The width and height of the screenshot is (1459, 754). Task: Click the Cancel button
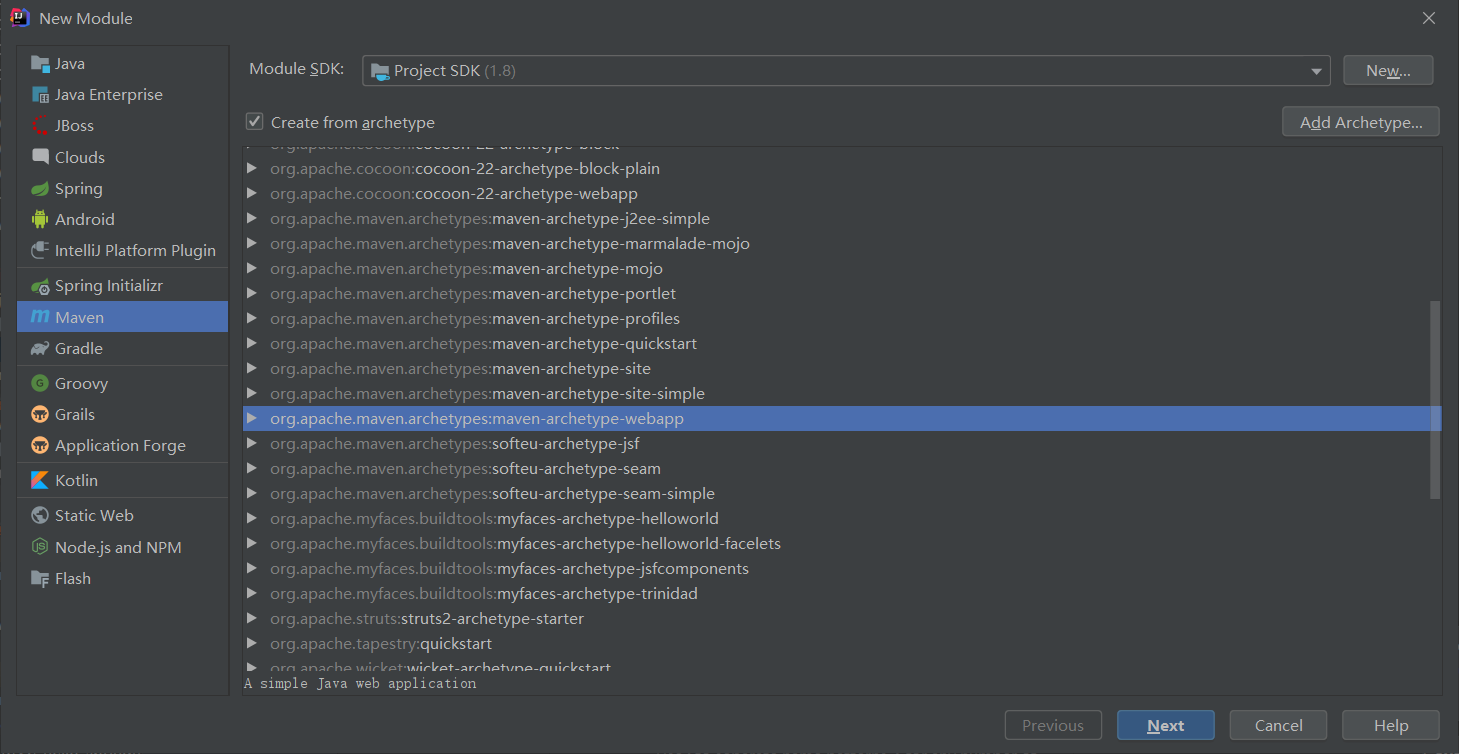[x=1278, y=726]
